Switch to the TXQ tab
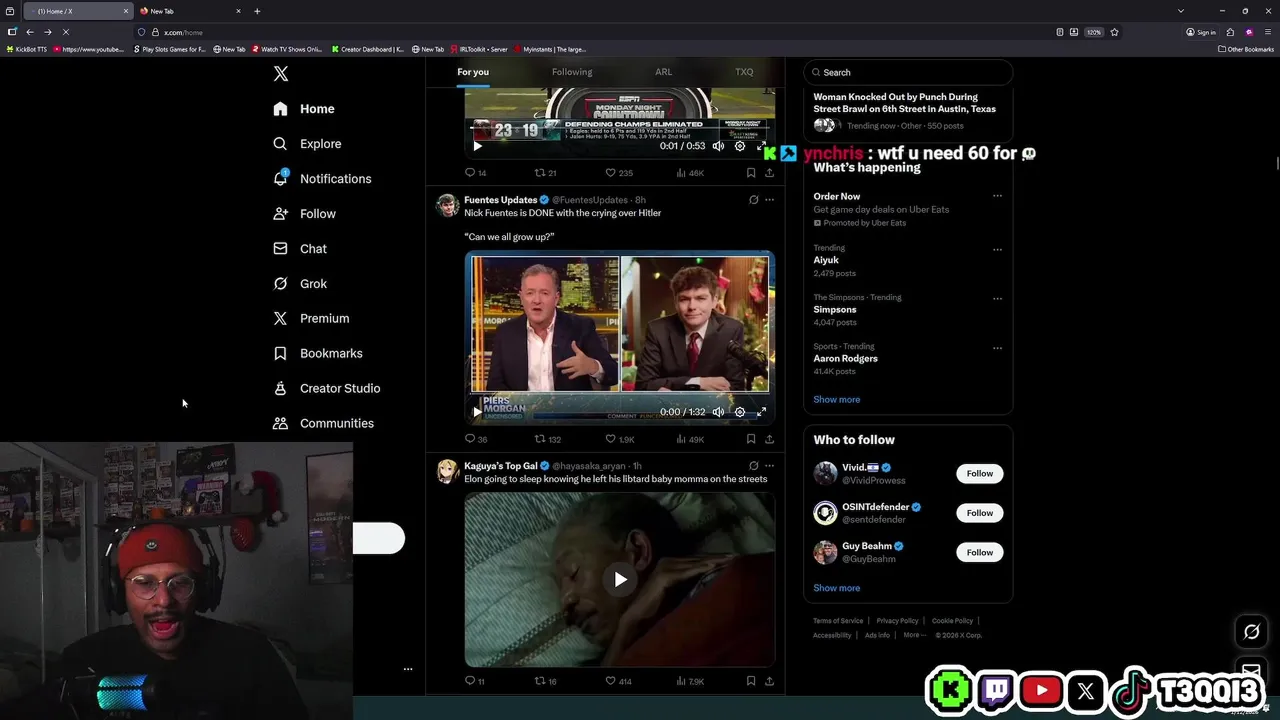Screen dimensions: 1280x720 coord(744,72)
